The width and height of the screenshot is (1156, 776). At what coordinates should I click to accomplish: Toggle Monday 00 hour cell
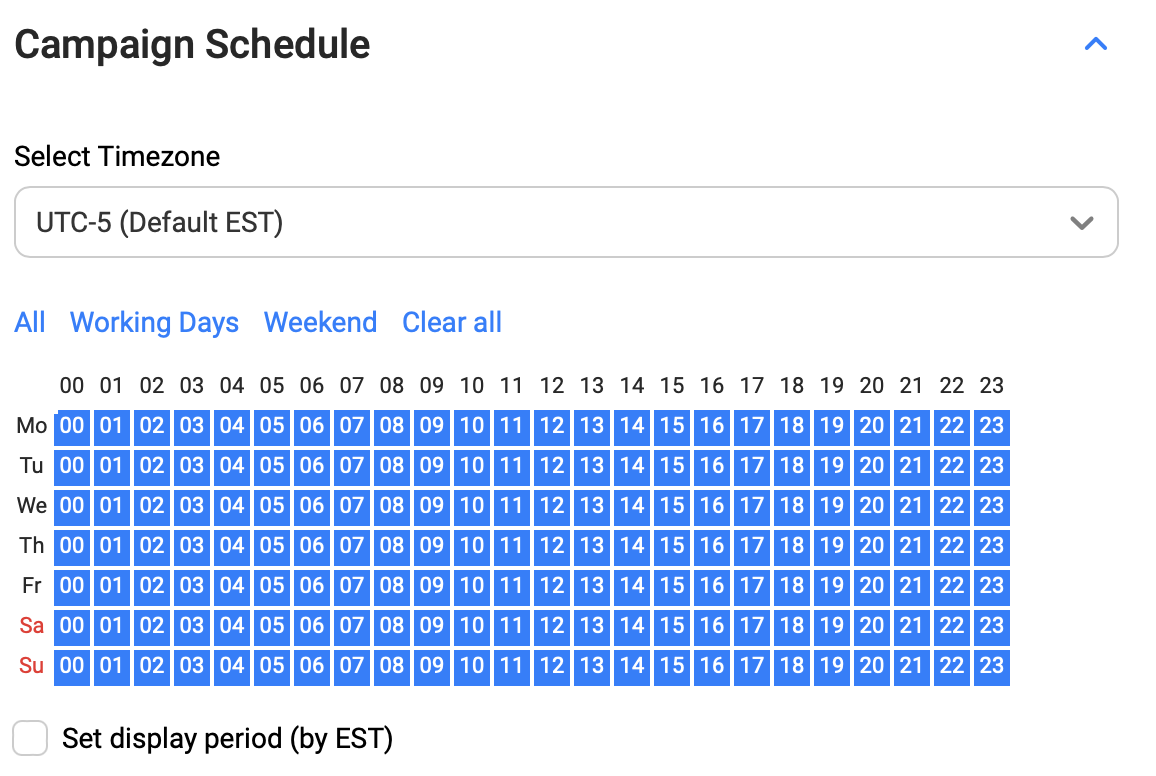click(x=72, y=426)
